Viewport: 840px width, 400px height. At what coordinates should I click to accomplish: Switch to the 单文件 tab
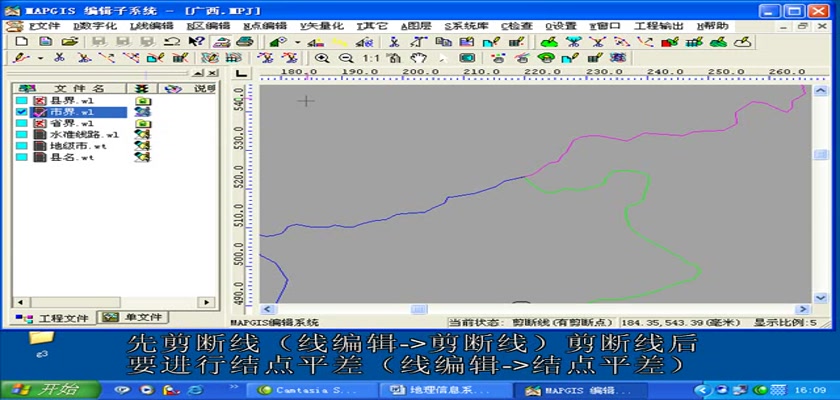point(130,318)
